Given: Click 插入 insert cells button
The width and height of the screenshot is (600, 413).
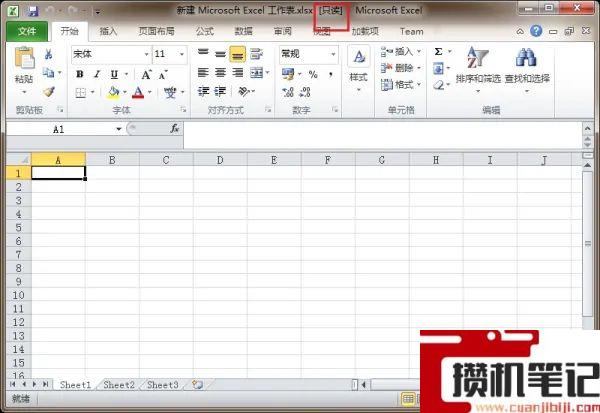Looking at the screenshot, I should pos(400,52).
